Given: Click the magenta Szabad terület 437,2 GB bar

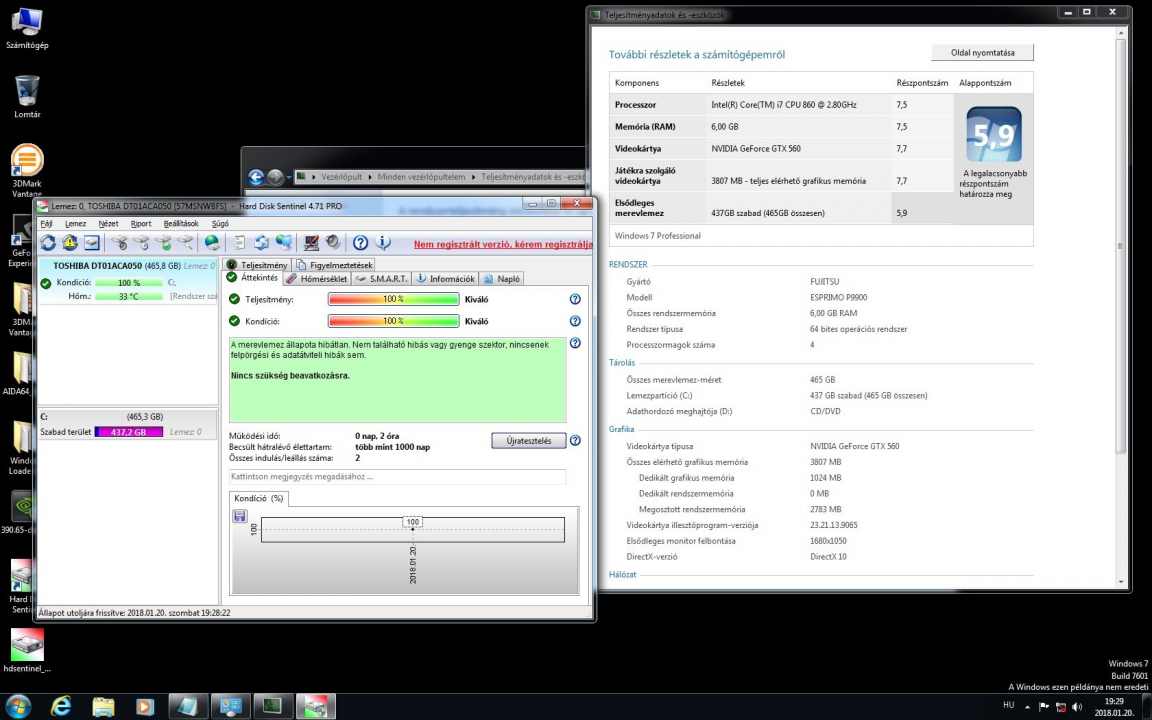Looking at the screenshot, I should tap(129, 432).
